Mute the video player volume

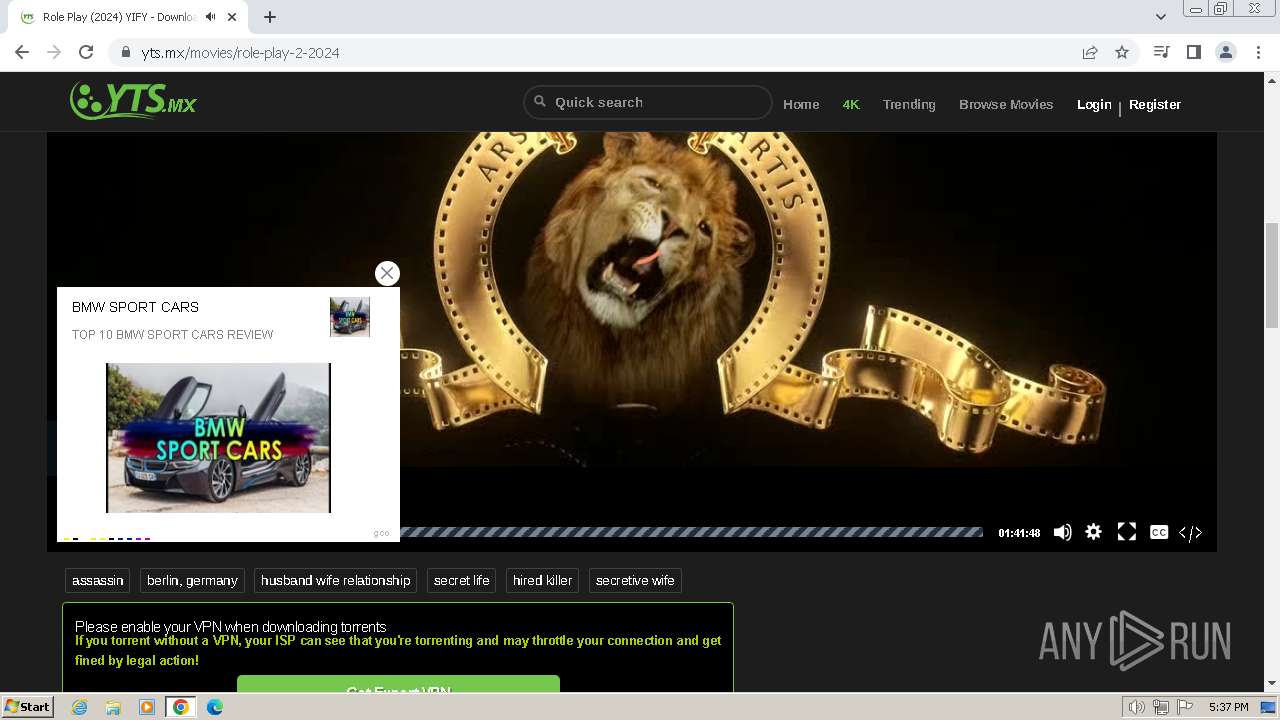click(x=1062, y=532)
